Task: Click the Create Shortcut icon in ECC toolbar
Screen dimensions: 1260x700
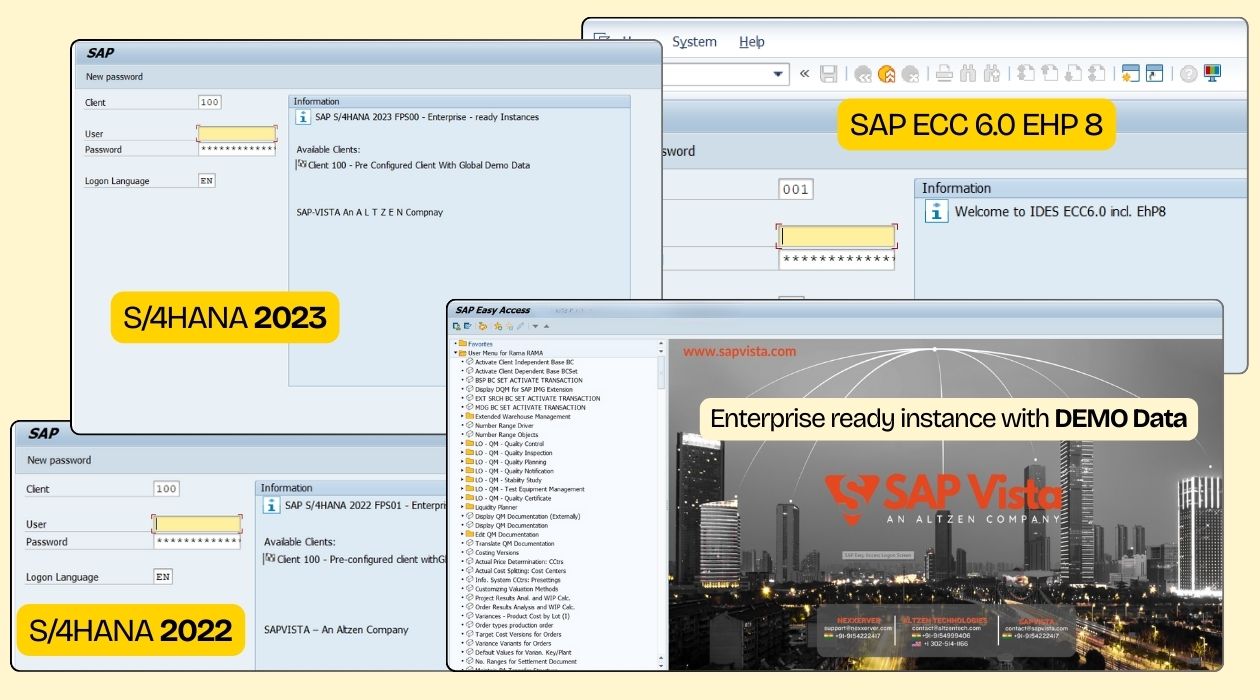Action: pyautogui.click(x=1155, y=74)
